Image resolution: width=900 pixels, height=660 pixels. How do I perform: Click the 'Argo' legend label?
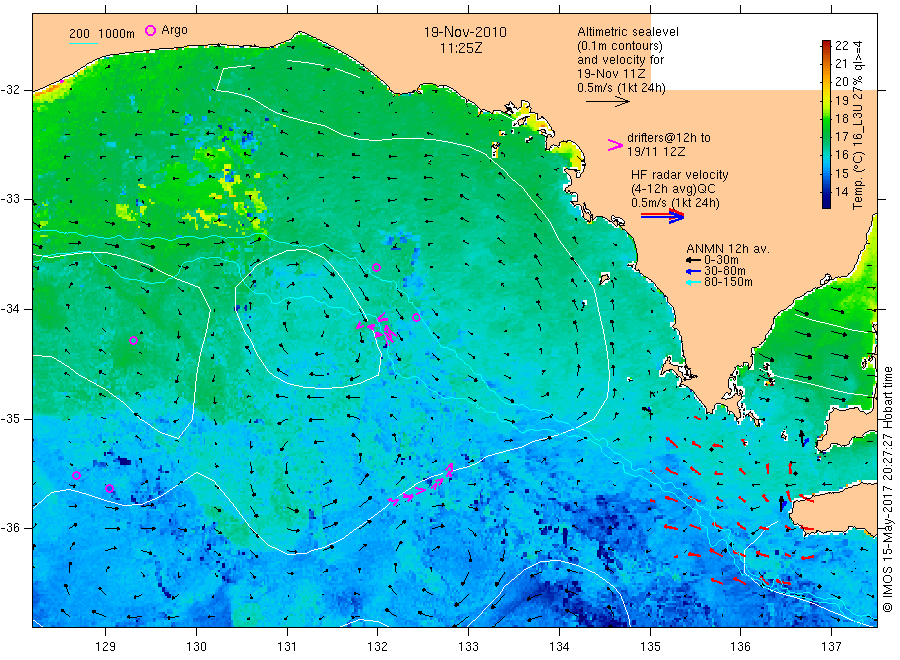click(174, 30)
